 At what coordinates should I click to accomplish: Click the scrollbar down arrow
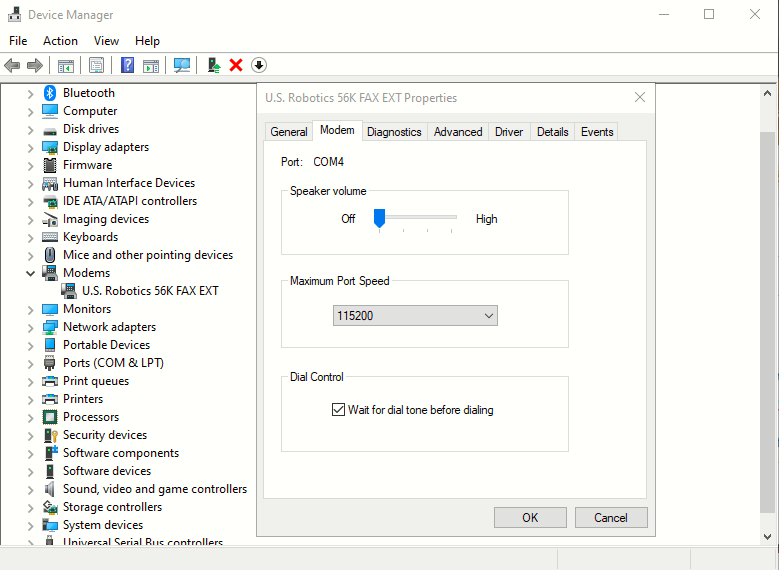coord(767,536)
